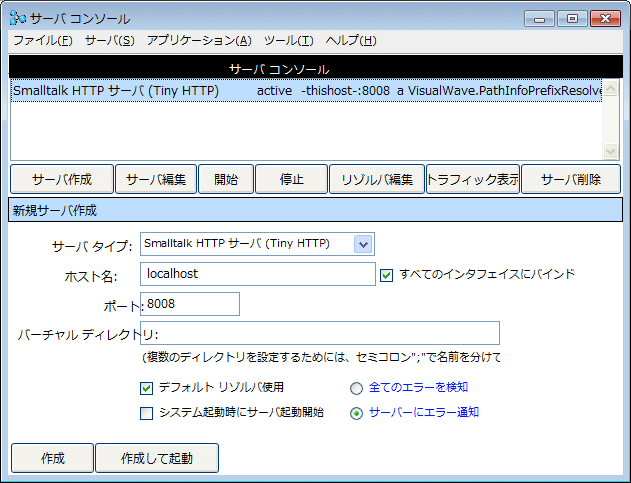Toggle すべてのインタフェイスにバインド checkbox
The height and width of the screenshot is (483, 631).
pyautogui.click(x=387, y=274)
